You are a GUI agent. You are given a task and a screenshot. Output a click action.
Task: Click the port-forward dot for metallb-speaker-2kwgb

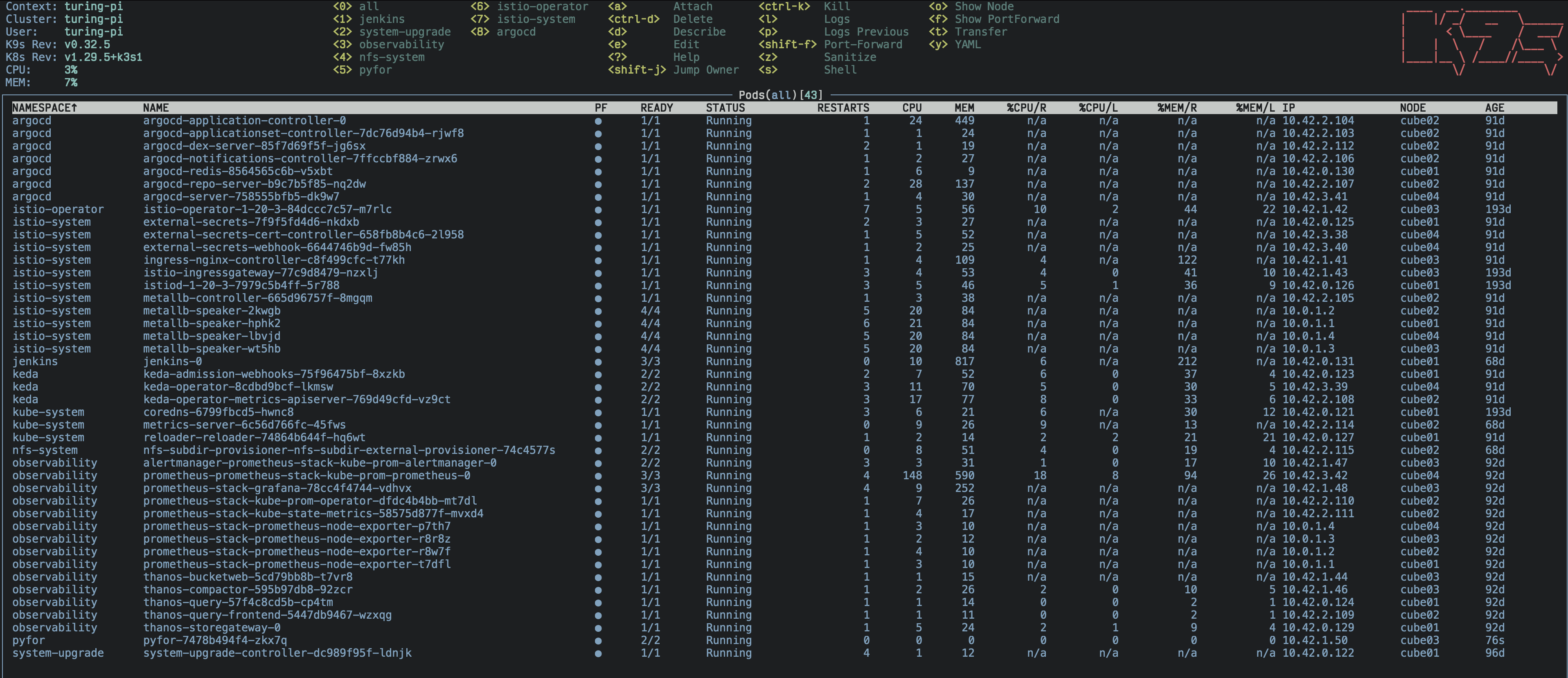pyautogui.click(x=598, y=311)
